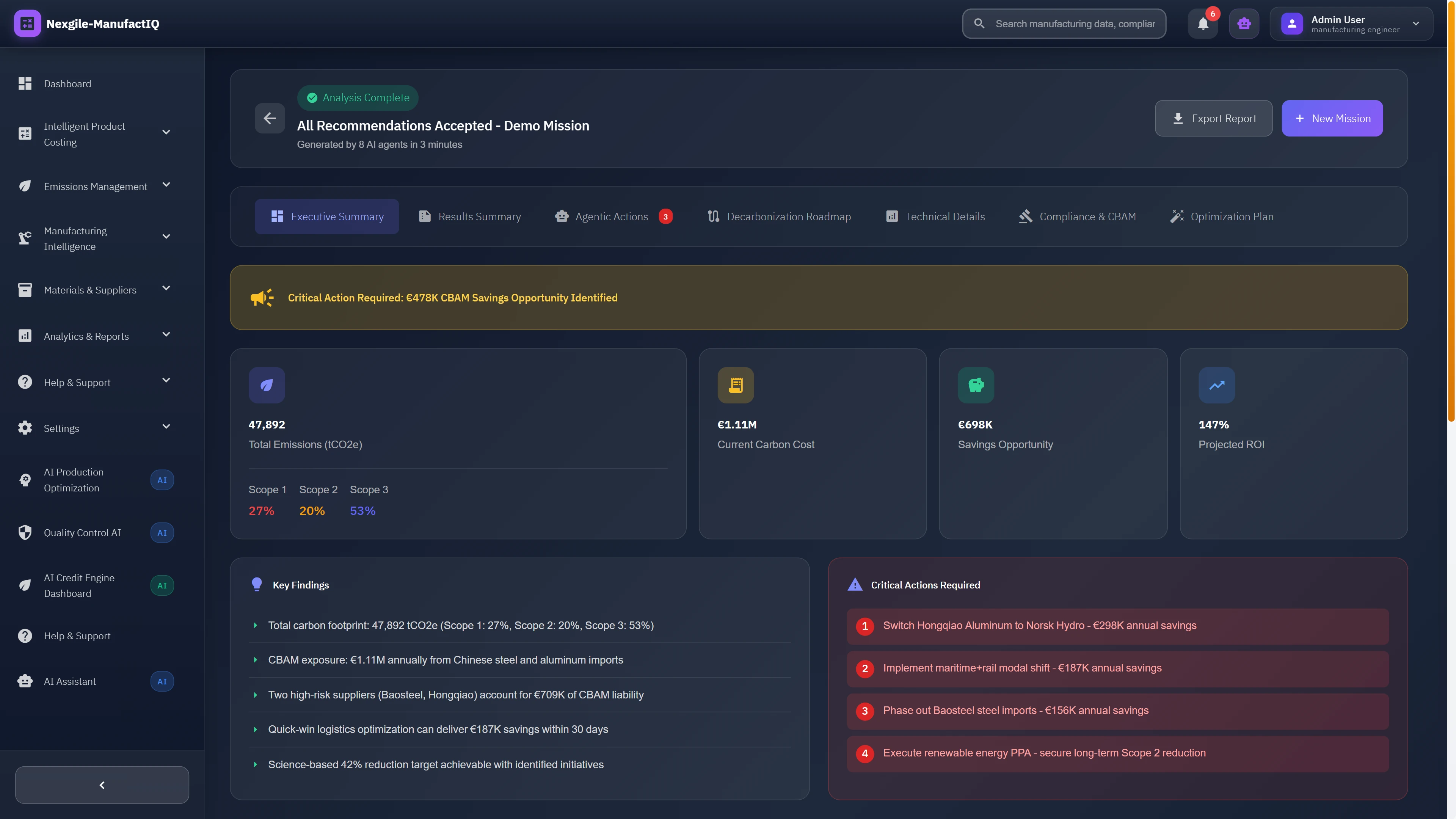The height and width of the screenshot is (819, 1456).
Task: Open the AI Production Optimization icon
Action: [25, 479]
